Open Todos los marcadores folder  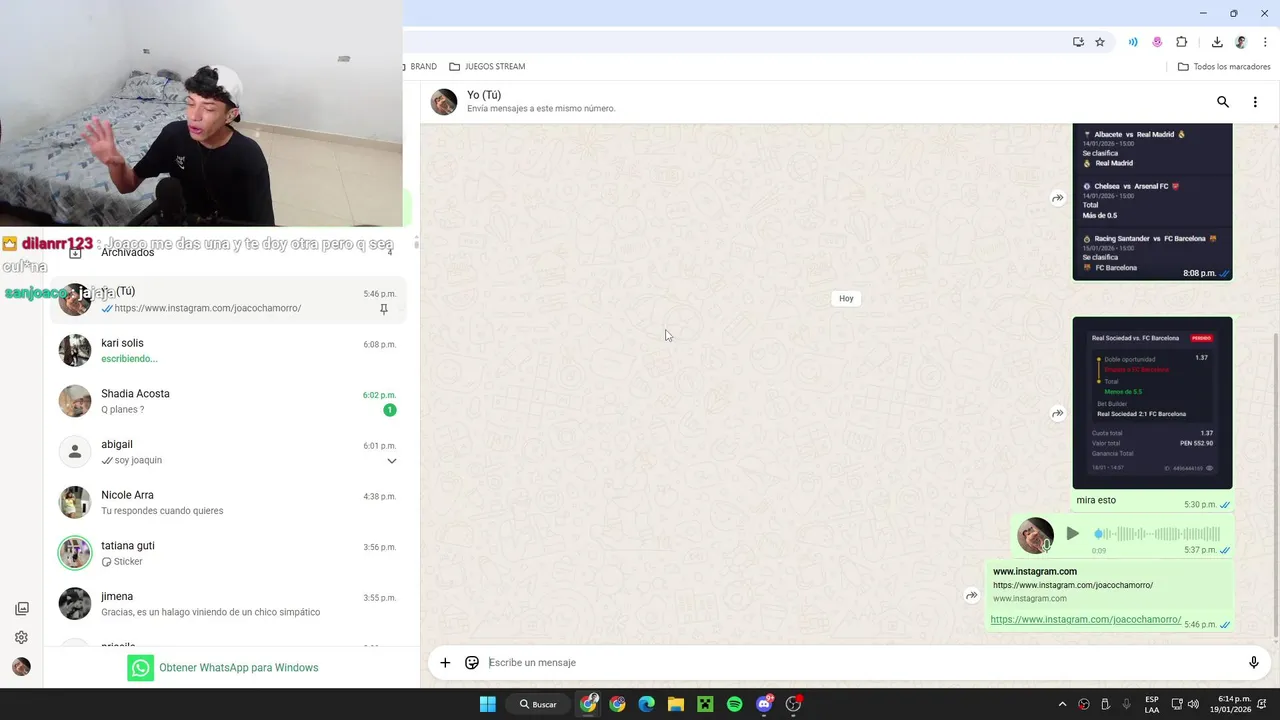[x=1224, y=67]
